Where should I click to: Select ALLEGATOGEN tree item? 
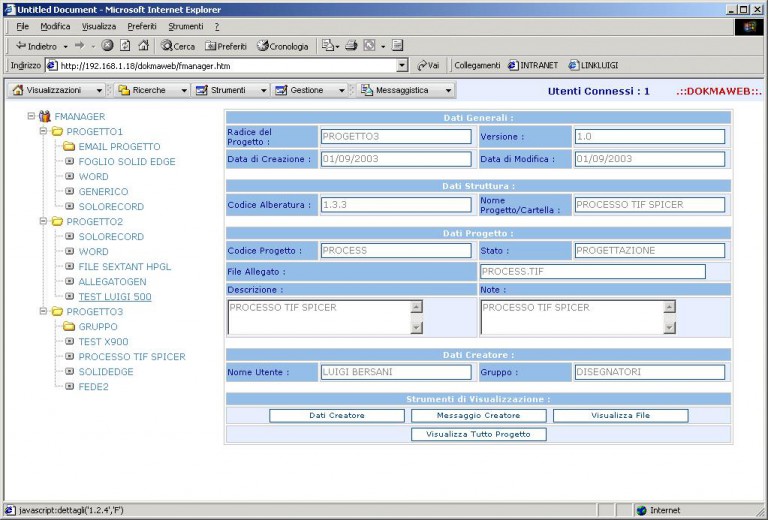pyautogui.click(x=113, y=282)
